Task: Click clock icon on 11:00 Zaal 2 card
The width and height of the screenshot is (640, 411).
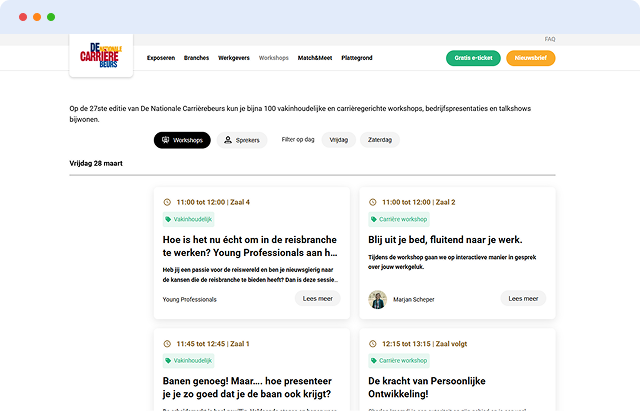Action: [x=374, y=202]
